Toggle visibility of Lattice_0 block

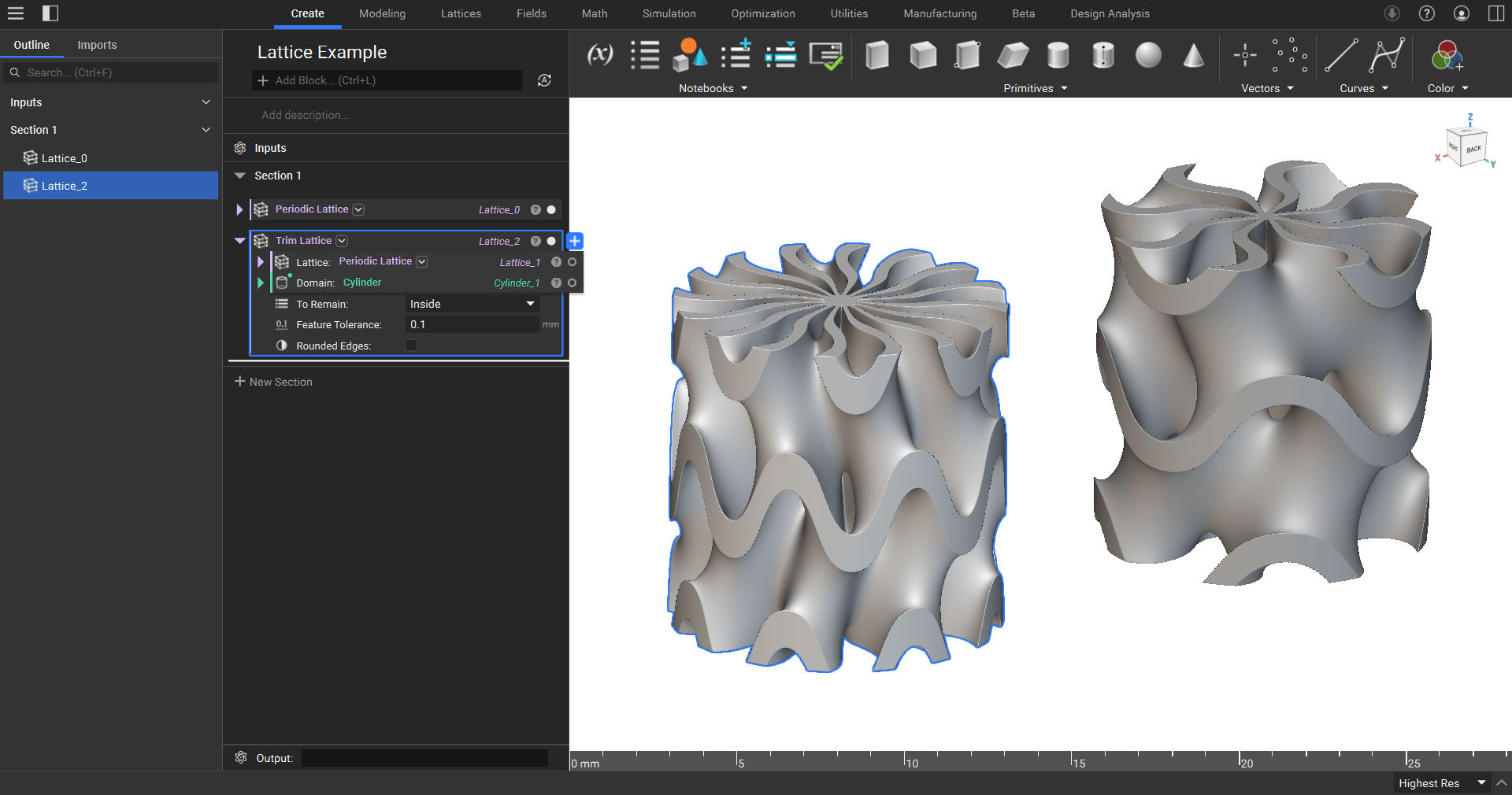(551, 209)
